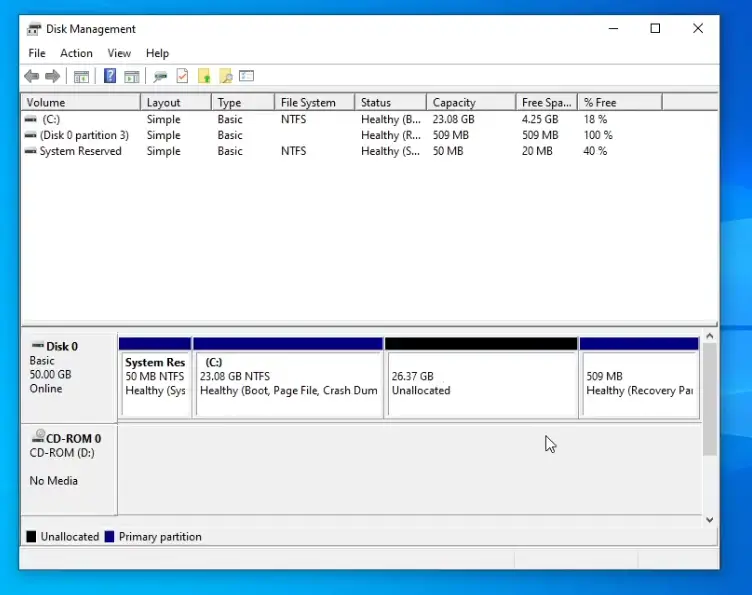The image size is (752, 595).
Task: Select the CD-ROM 0 (D:) No Media label
Action: 69,469
